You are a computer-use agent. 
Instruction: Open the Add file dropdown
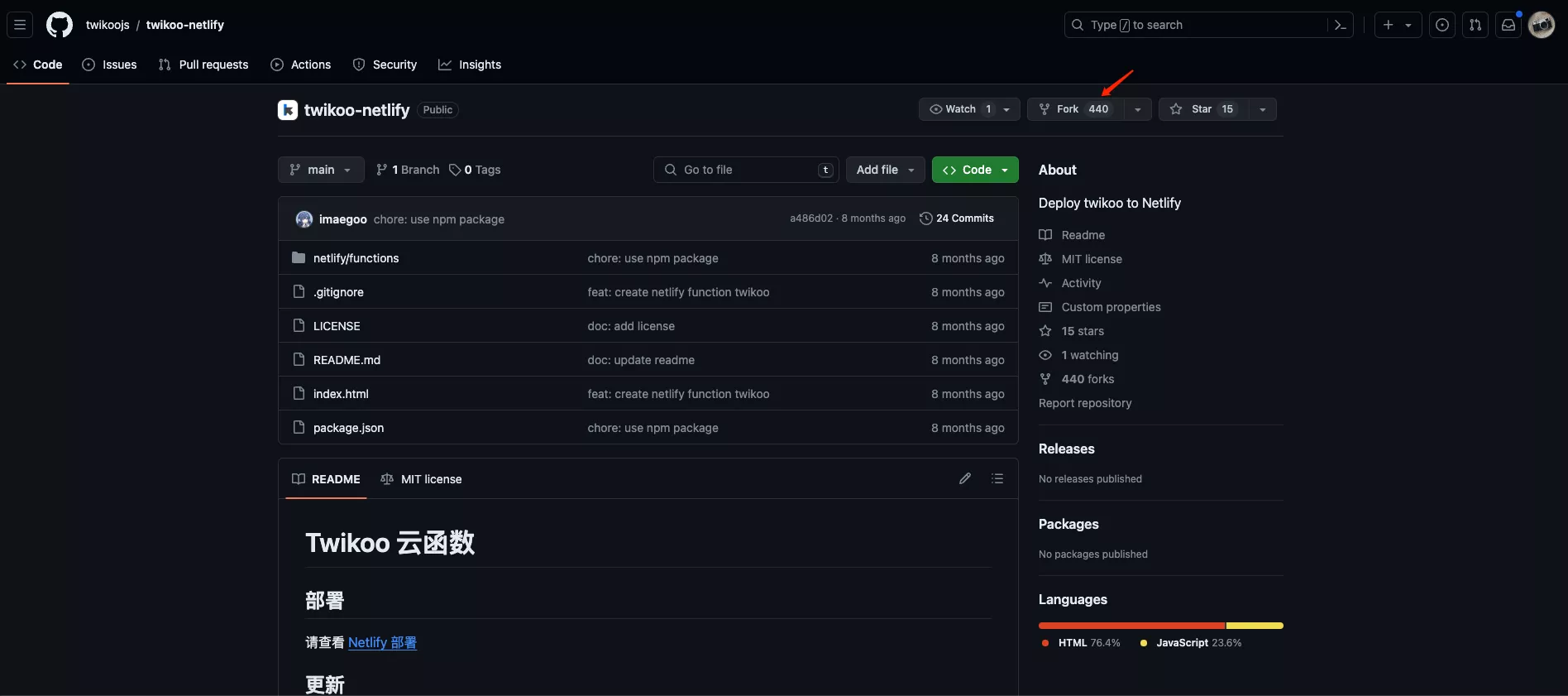[885, 170]
